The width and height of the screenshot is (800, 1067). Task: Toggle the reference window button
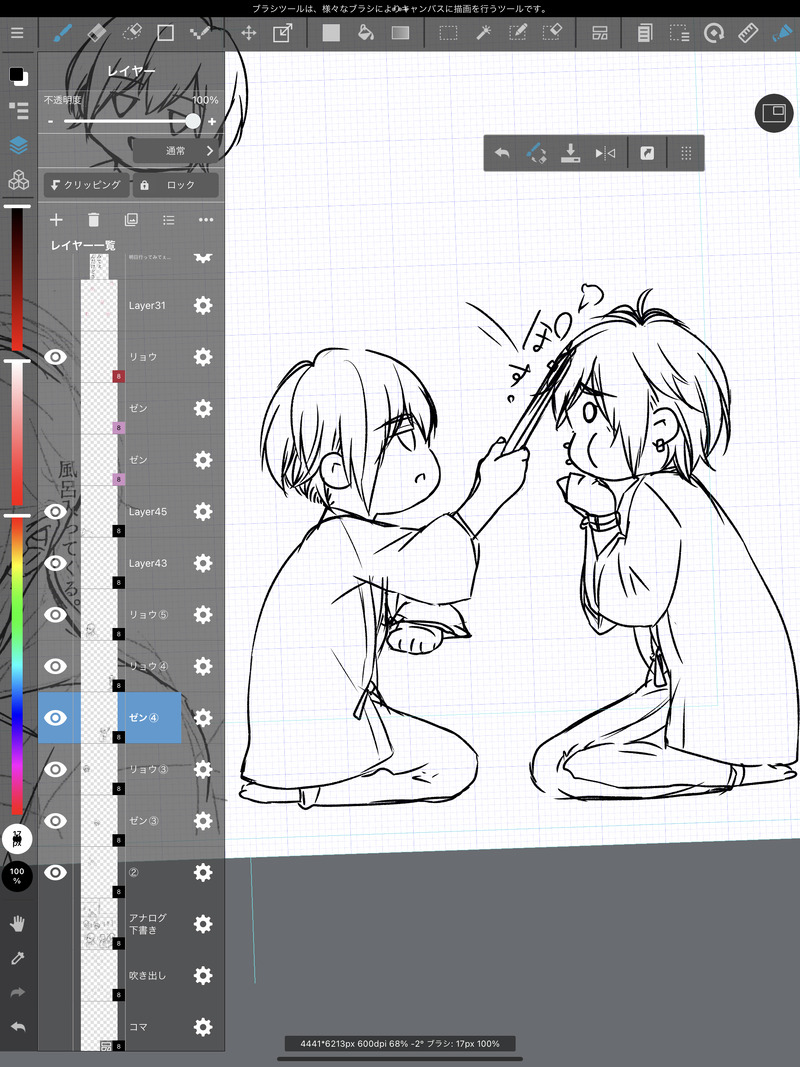point(774,113)
